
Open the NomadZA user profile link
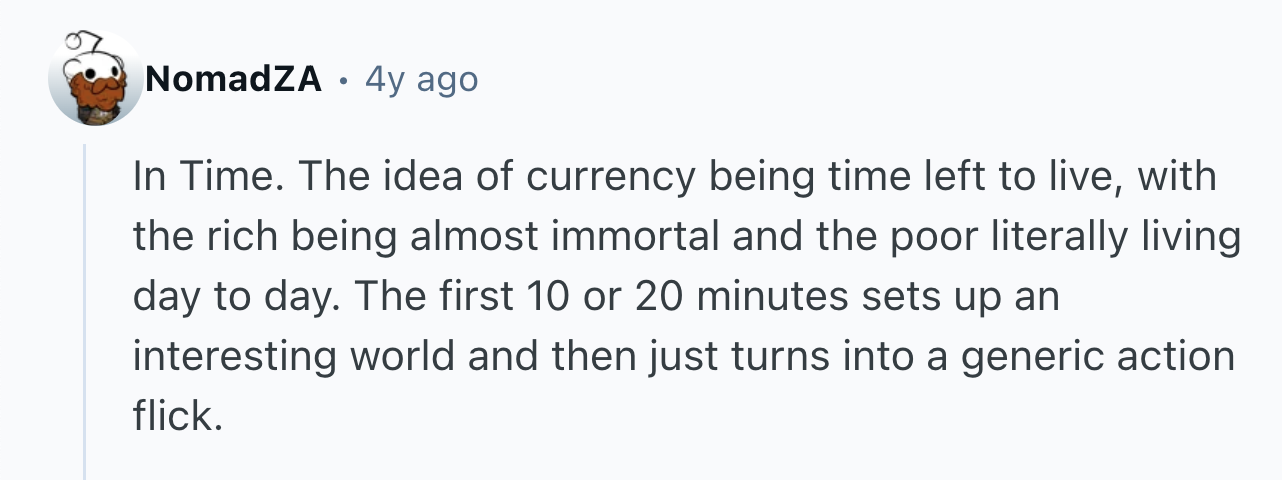234,79
